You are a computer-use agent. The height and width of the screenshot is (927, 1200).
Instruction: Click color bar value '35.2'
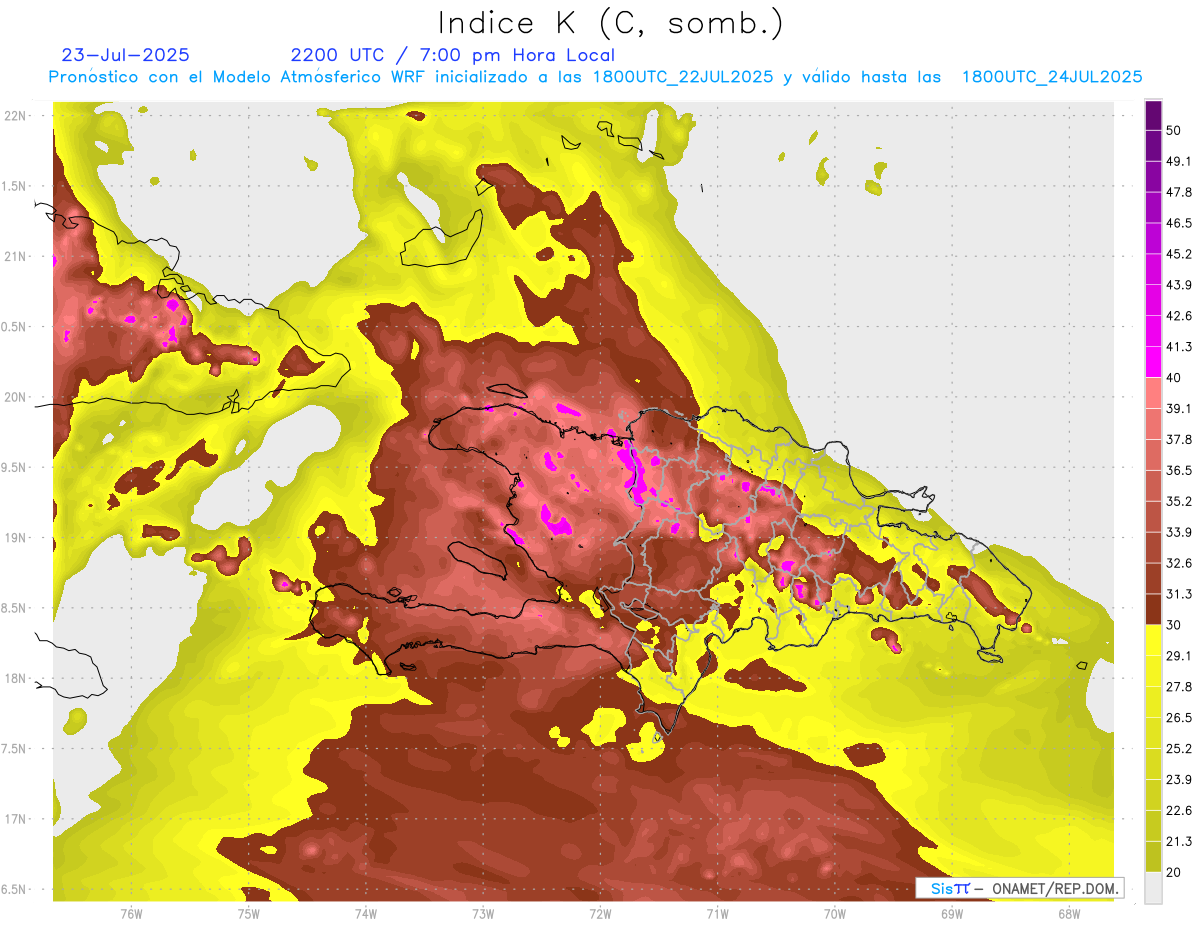click(x=1178, y=501)
